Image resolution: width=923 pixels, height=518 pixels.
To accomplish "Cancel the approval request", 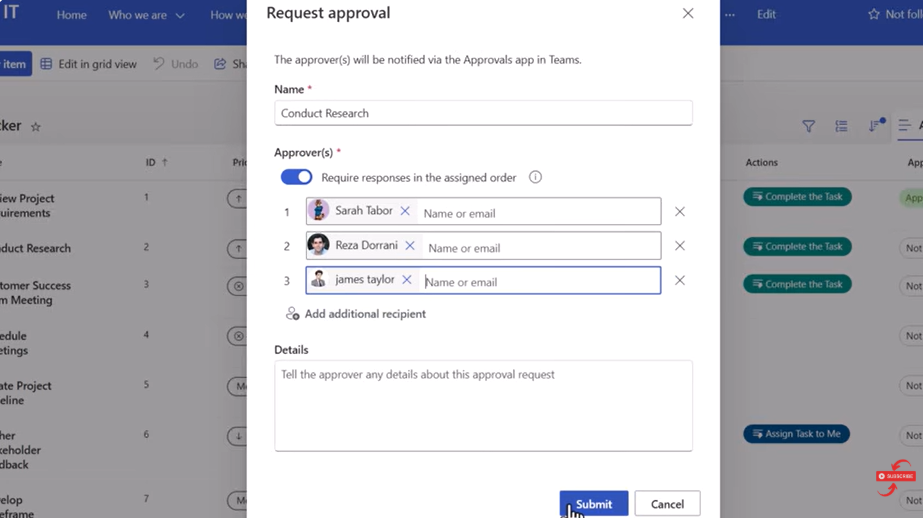I will pos(667,504).
